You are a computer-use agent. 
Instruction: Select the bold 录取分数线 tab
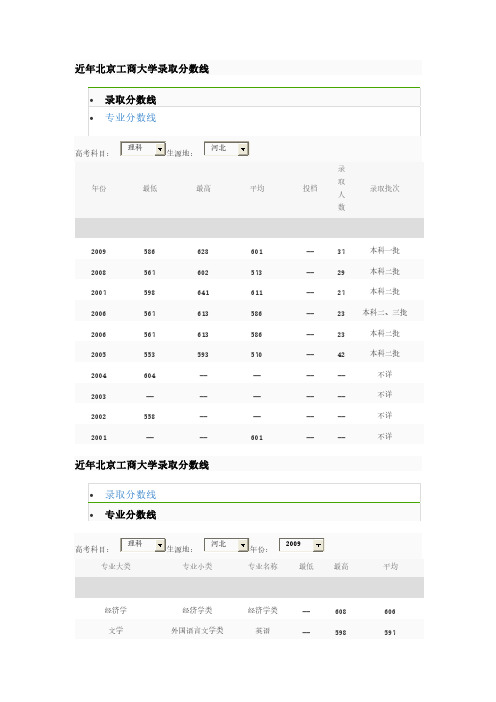[130, 100]
